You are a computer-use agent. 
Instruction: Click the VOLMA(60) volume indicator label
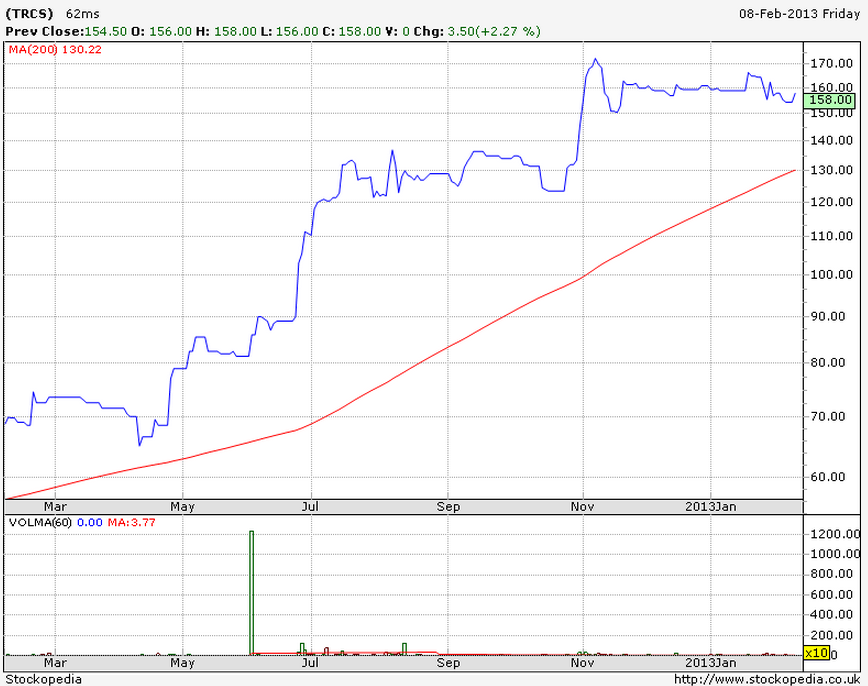point(40,523)
